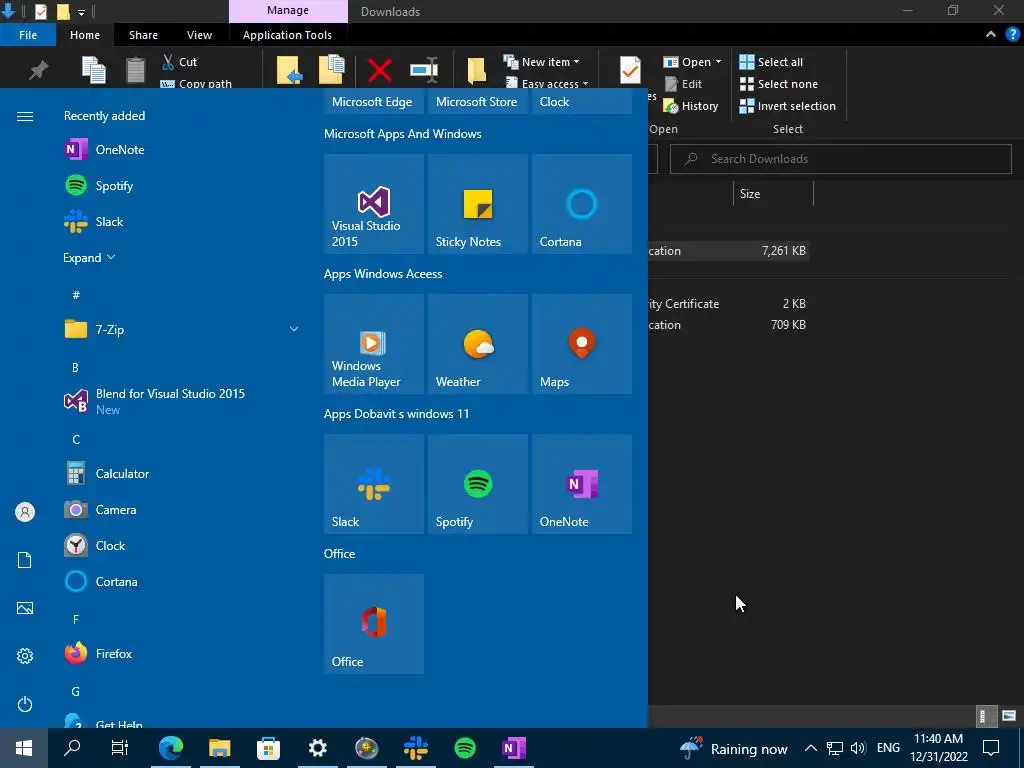
Task: Open Calculator from the app list
Action: [182, 473]
